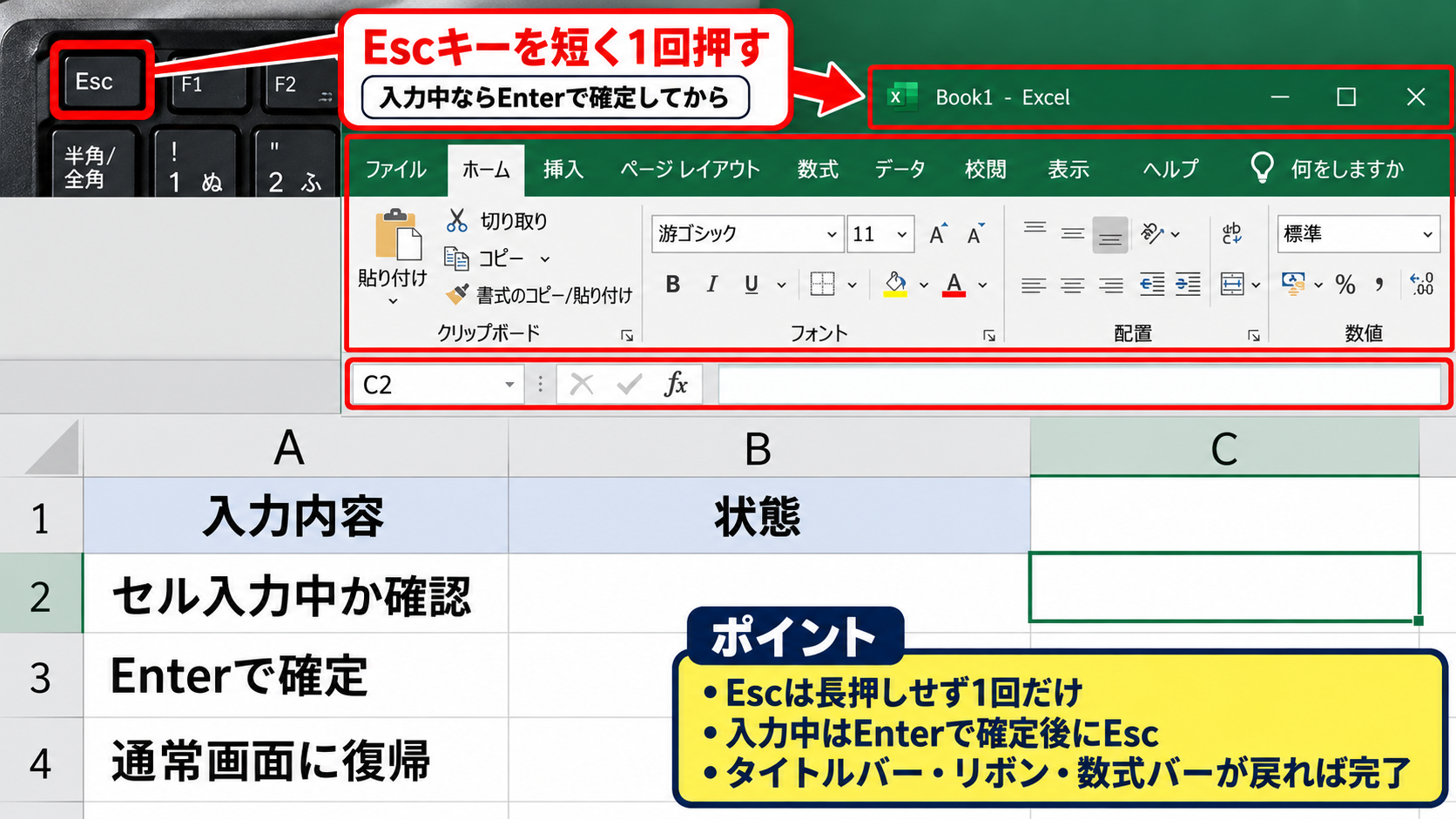Click increase decimal icon

[x=1422, y=284]
